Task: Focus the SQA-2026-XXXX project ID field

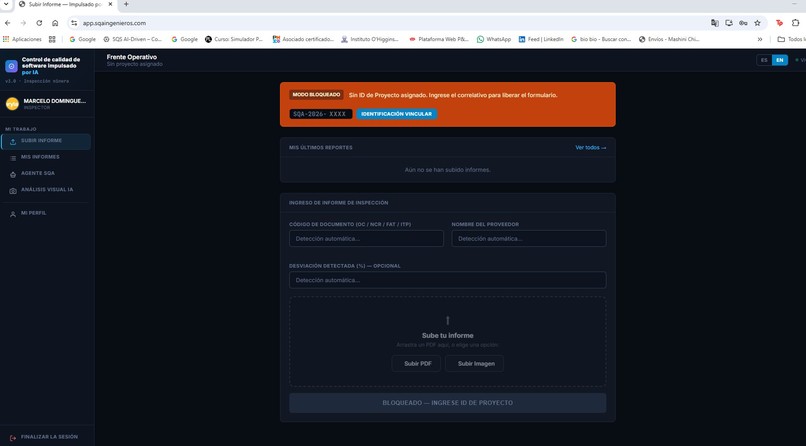Action: 321,114
